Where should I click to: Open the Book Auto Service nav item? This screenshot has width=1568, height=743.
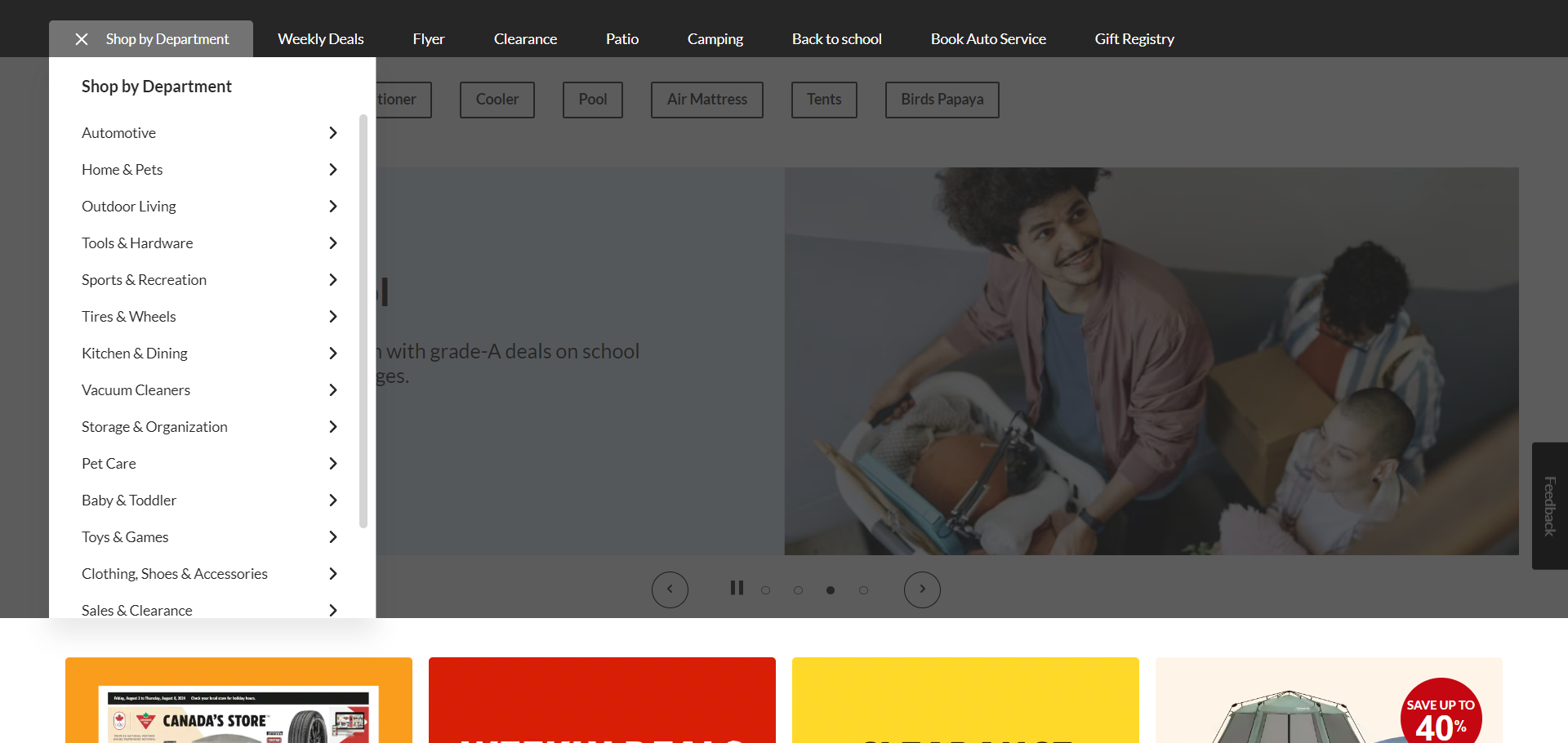click(988, 39)
